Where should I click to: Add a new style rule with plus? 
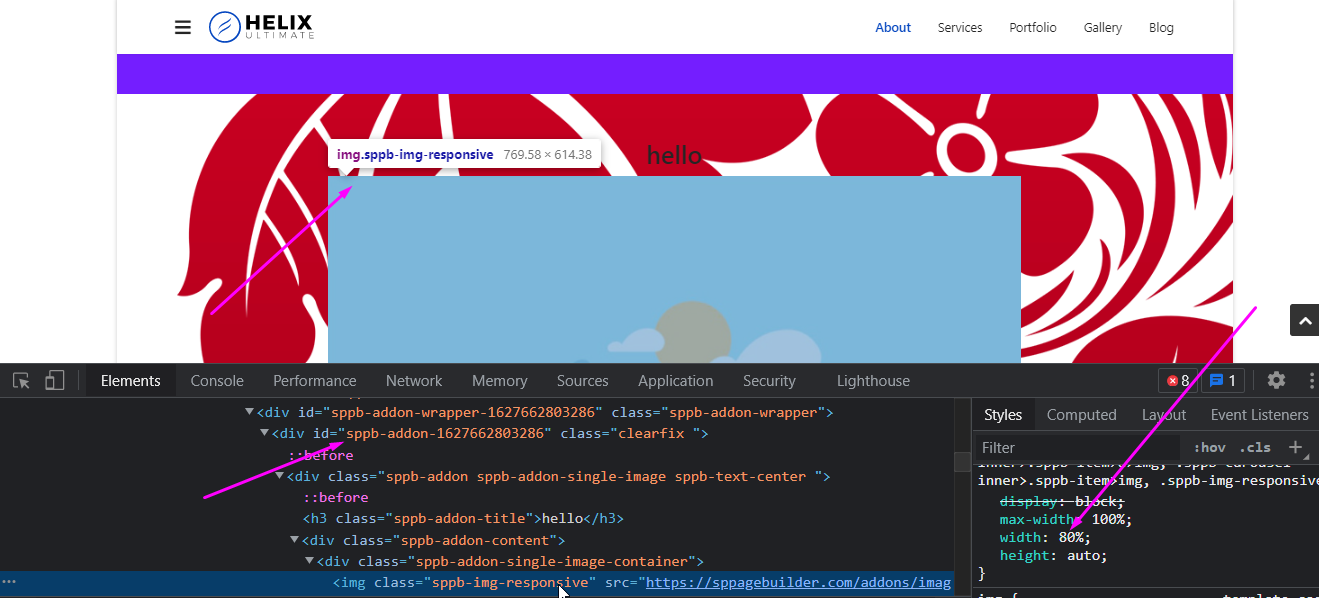pos(1295,447)
